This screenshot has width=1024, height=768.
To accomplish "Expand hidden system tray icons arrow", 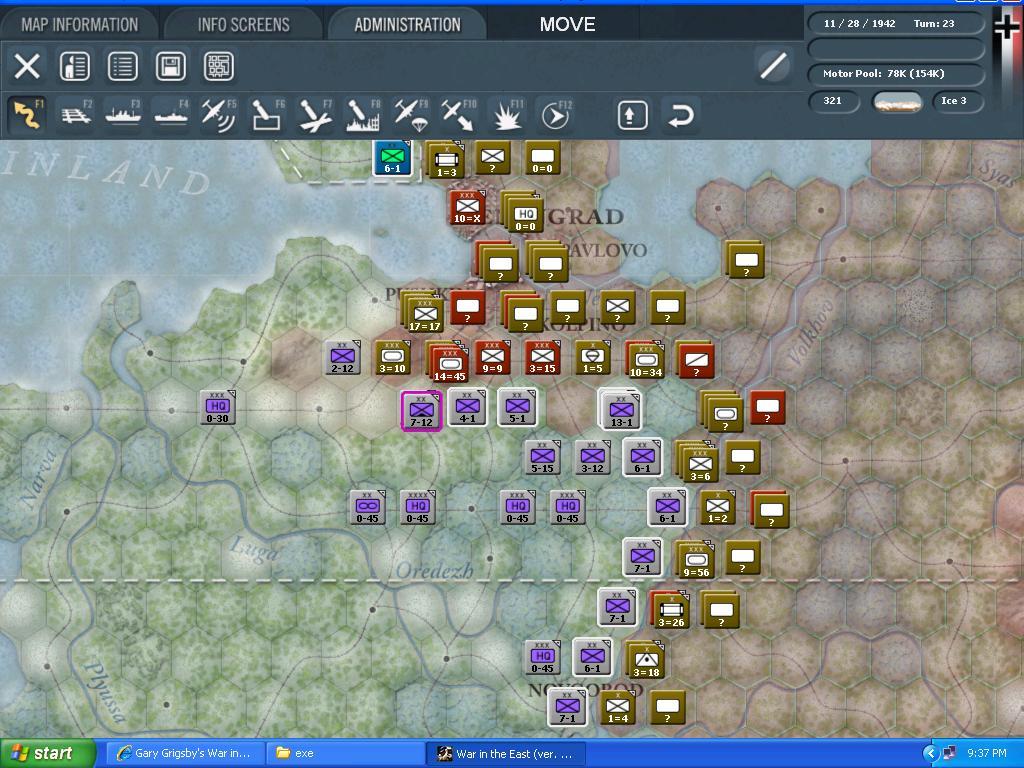I will (x=931, y=754).
